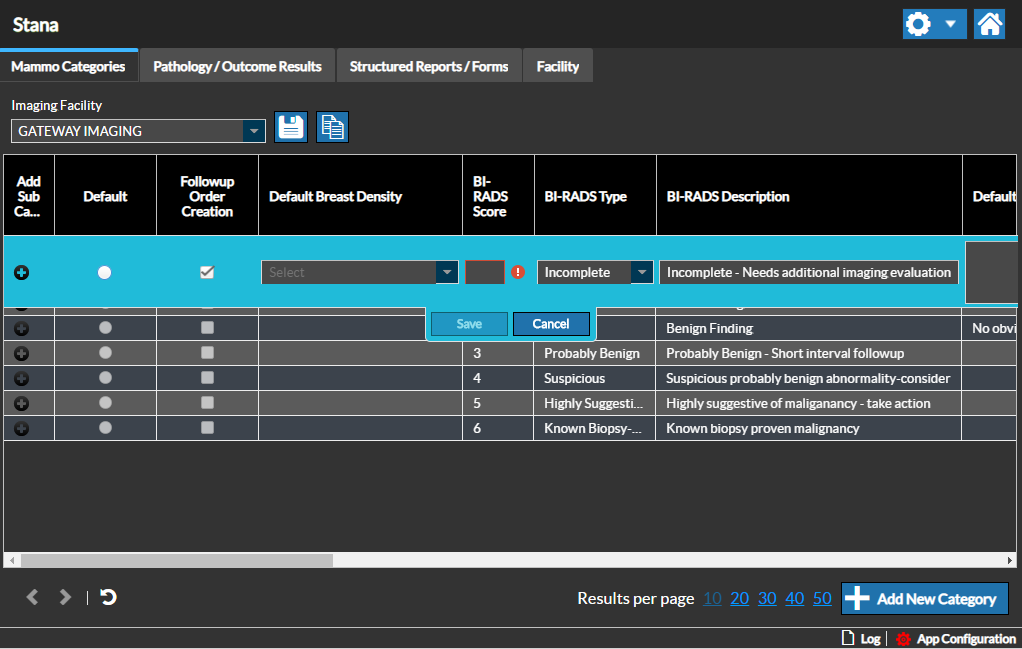1022x649 pixels.
Task: Click Add New Category button
Action: tap(924, 599)
